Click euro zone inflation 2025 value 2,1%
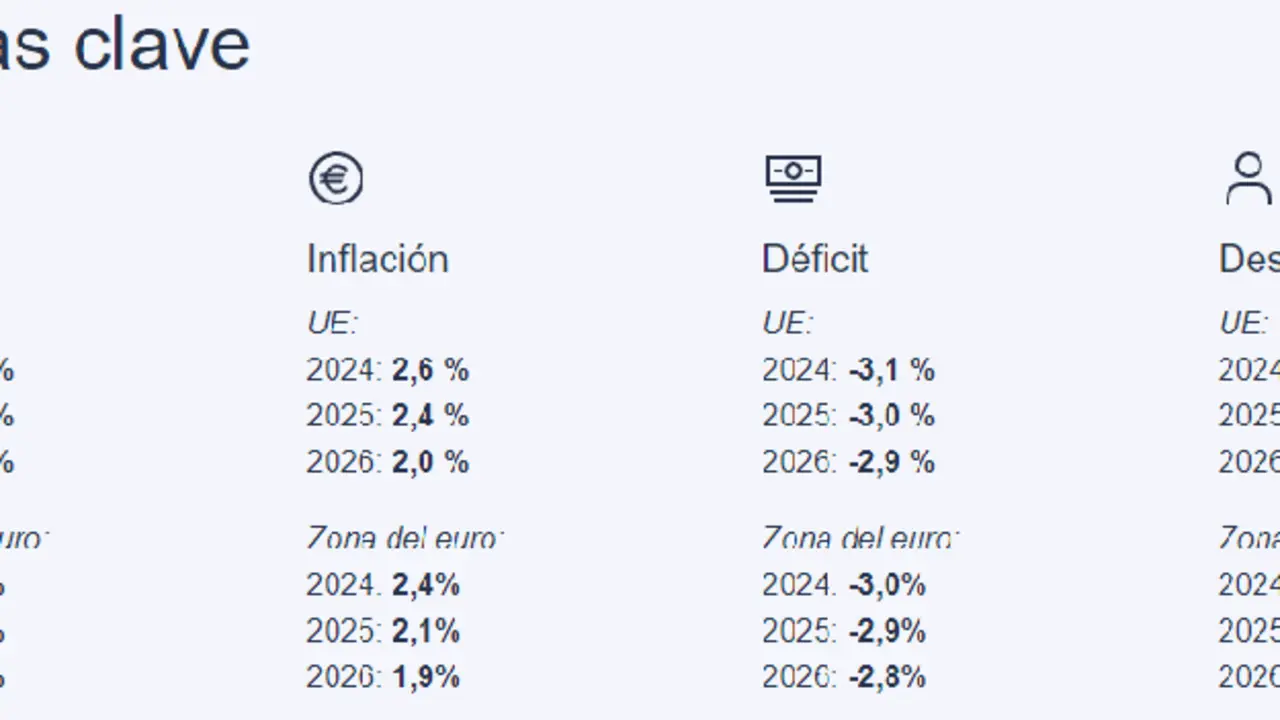 (x=426, y=631)
